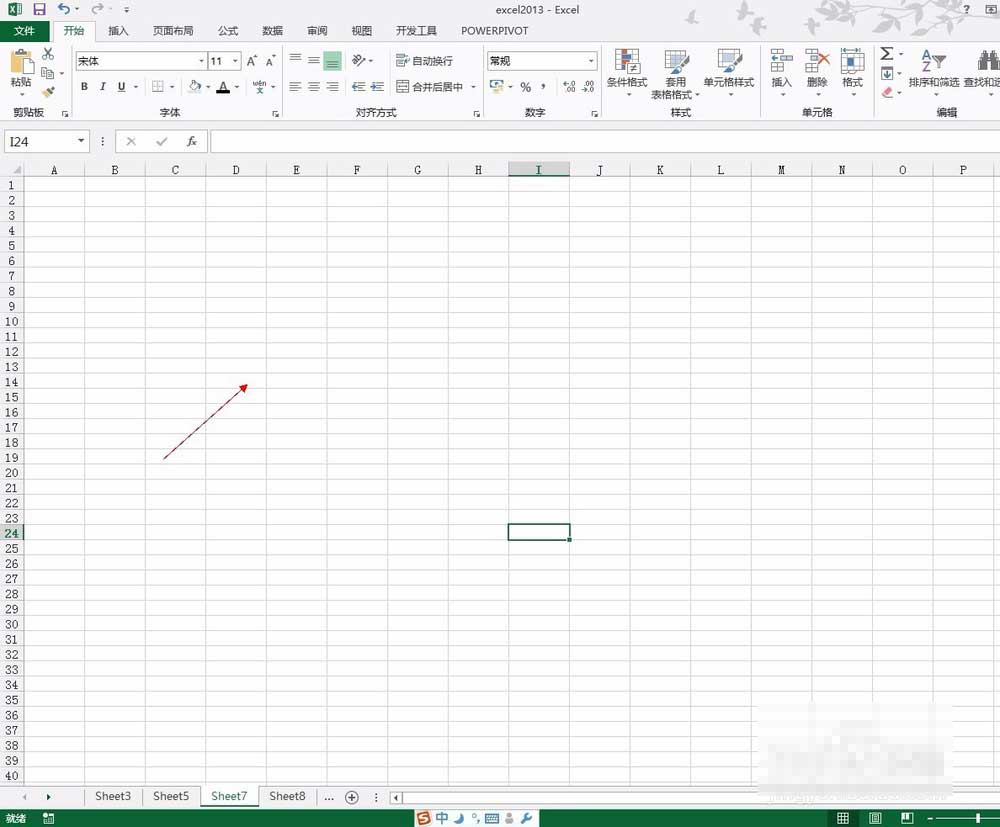Toggle Italic formatting
Screen dimensions: 1000x827
pos(102,87)
